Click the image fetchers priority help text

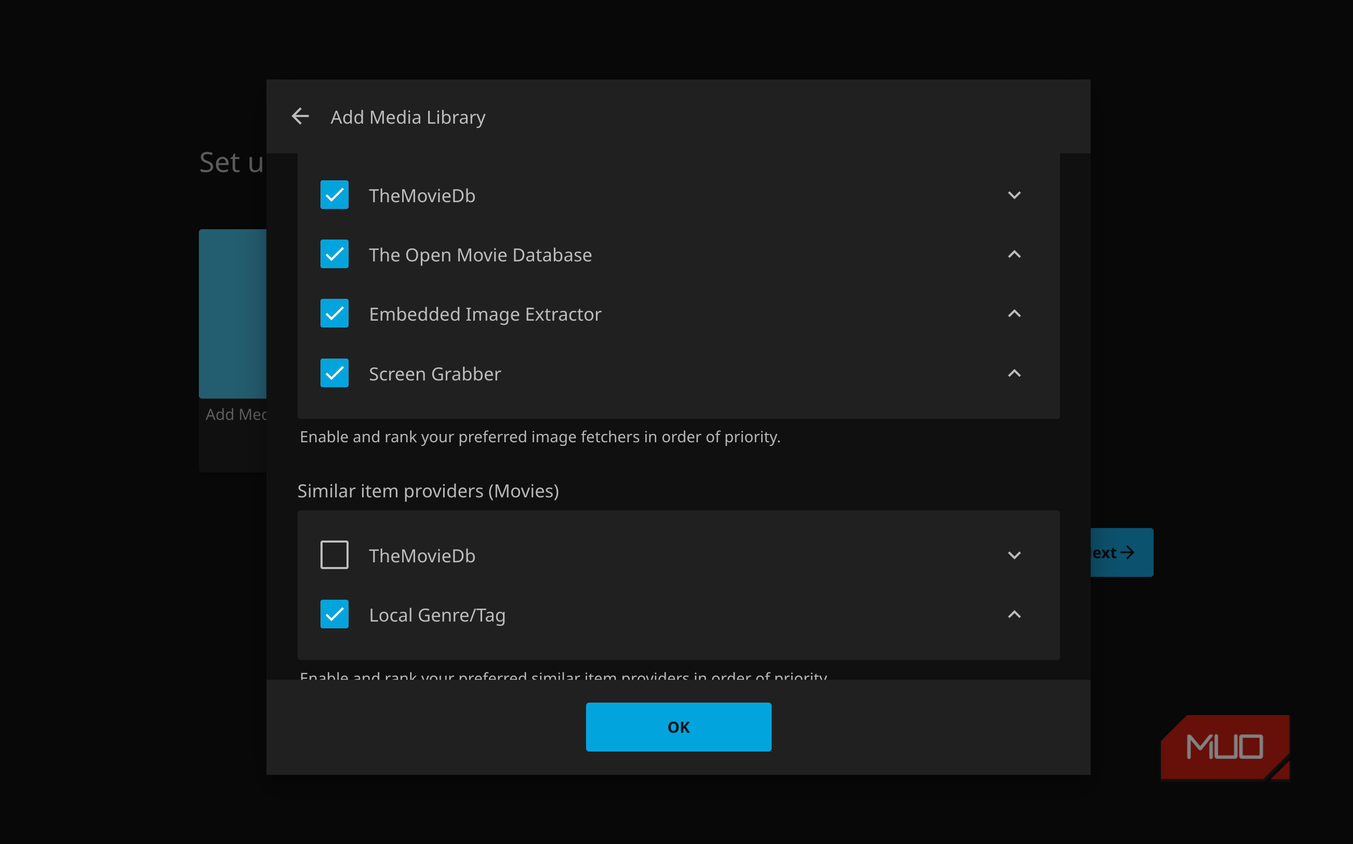[540, 437]
